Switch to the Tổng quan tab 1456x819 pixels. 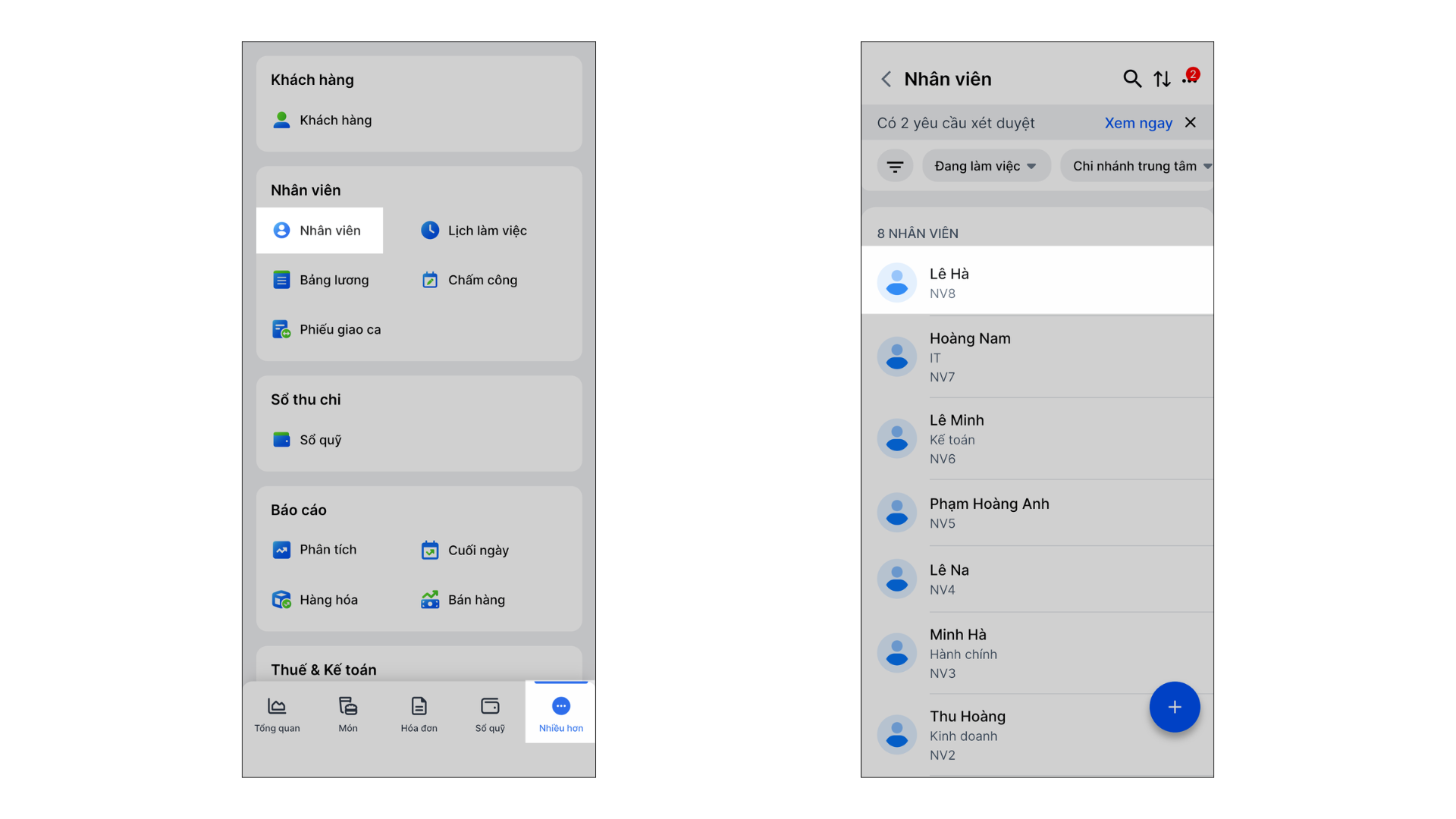click(277, 714)
